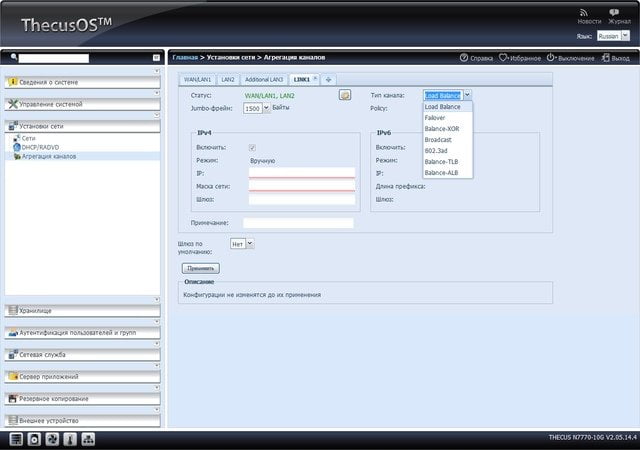The width and height of the screenshot is (640, 450).
Task: Select the Link Aggregation (Агрегация каналов) tree item
Action: pos(49,156)
